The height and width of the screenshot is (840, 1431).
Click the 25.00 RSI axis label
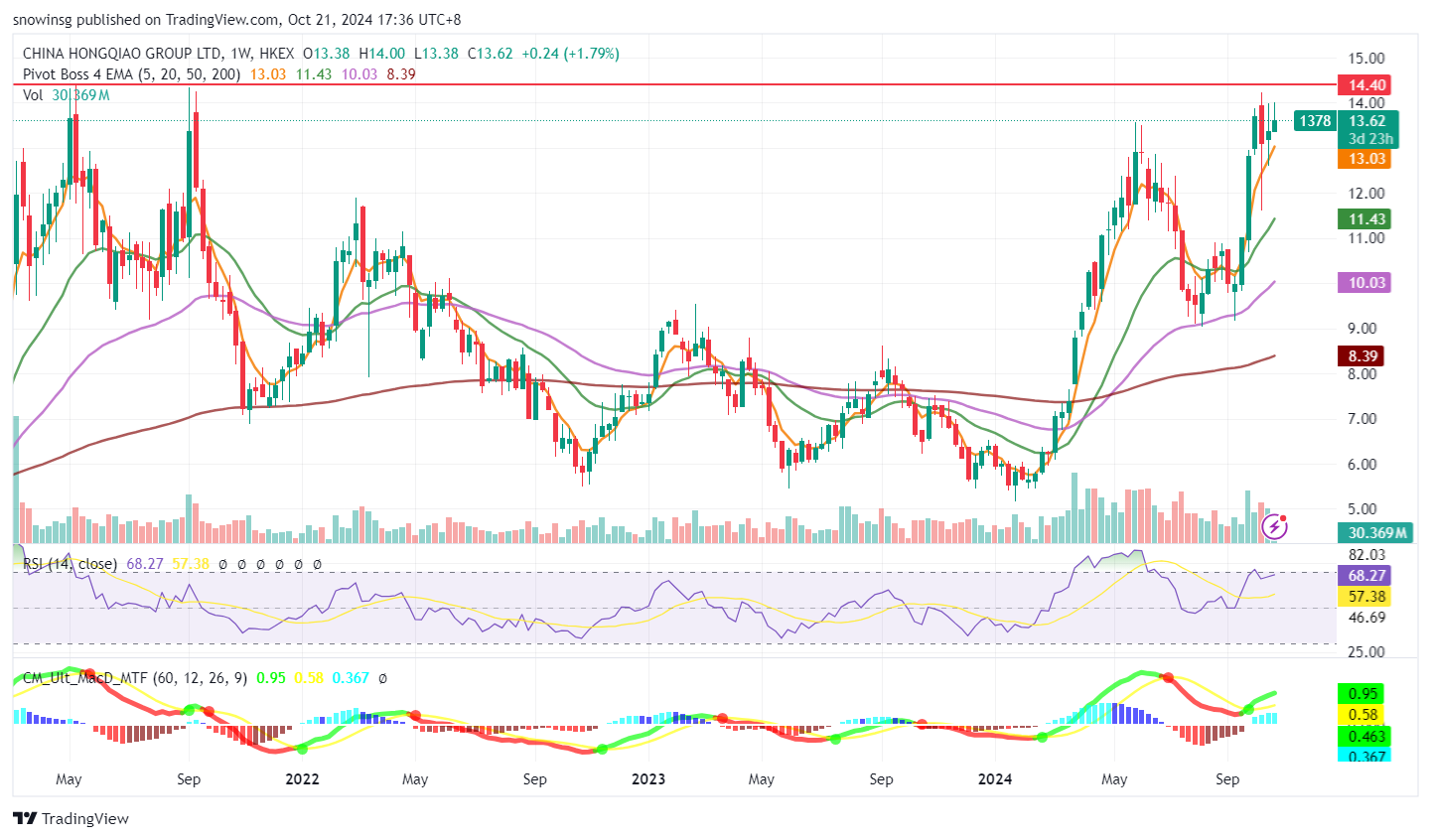pos(1366,652)
